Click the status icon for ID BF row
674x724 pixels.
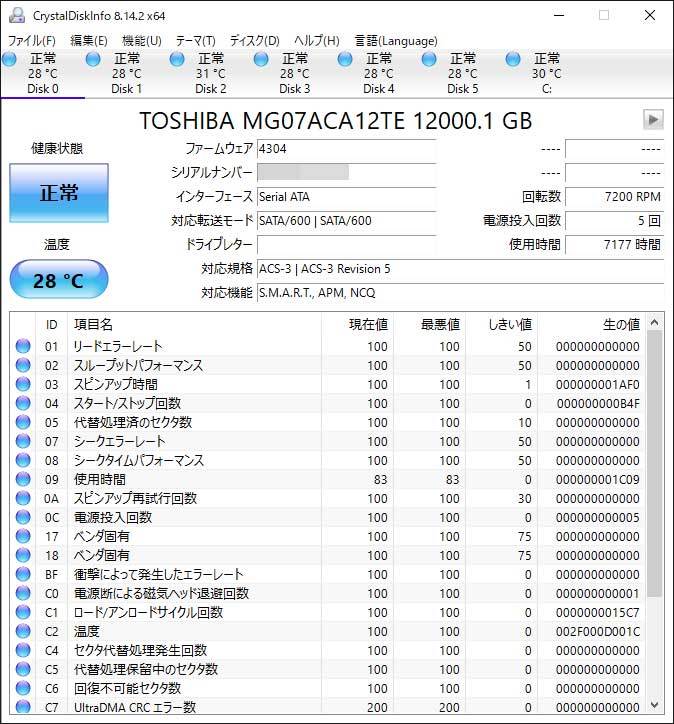(x=23, y=574)
